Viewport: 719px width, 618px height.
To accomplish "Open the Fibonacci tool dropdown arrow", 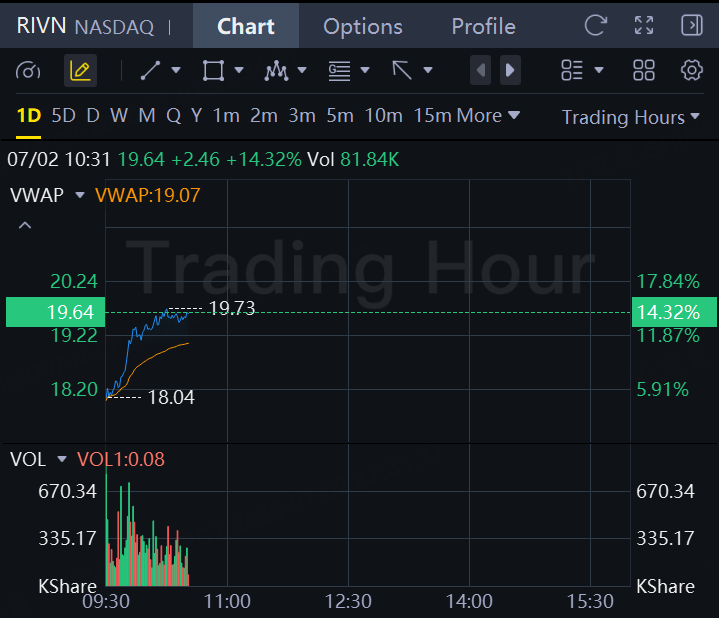I will [365, 70].
